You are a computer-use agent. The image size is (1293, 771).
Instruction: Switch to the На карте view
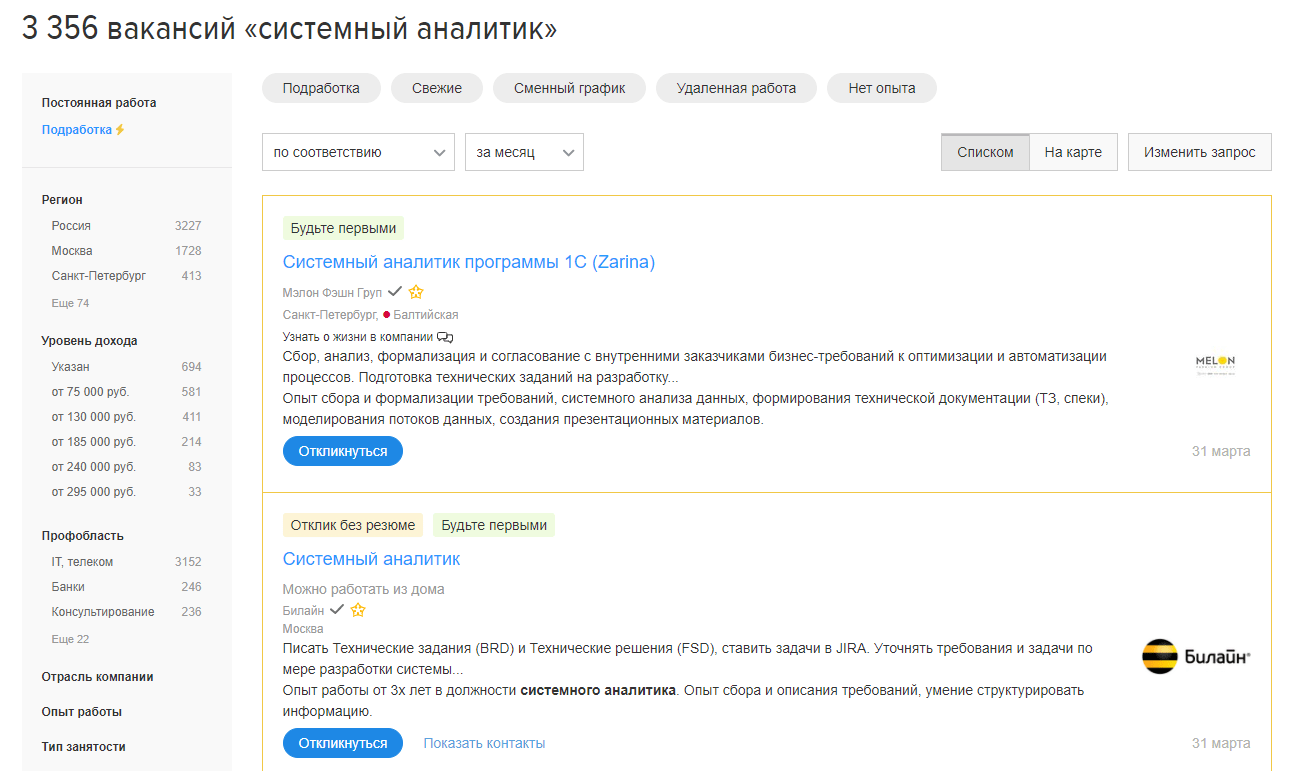(x=1073, y=152)
